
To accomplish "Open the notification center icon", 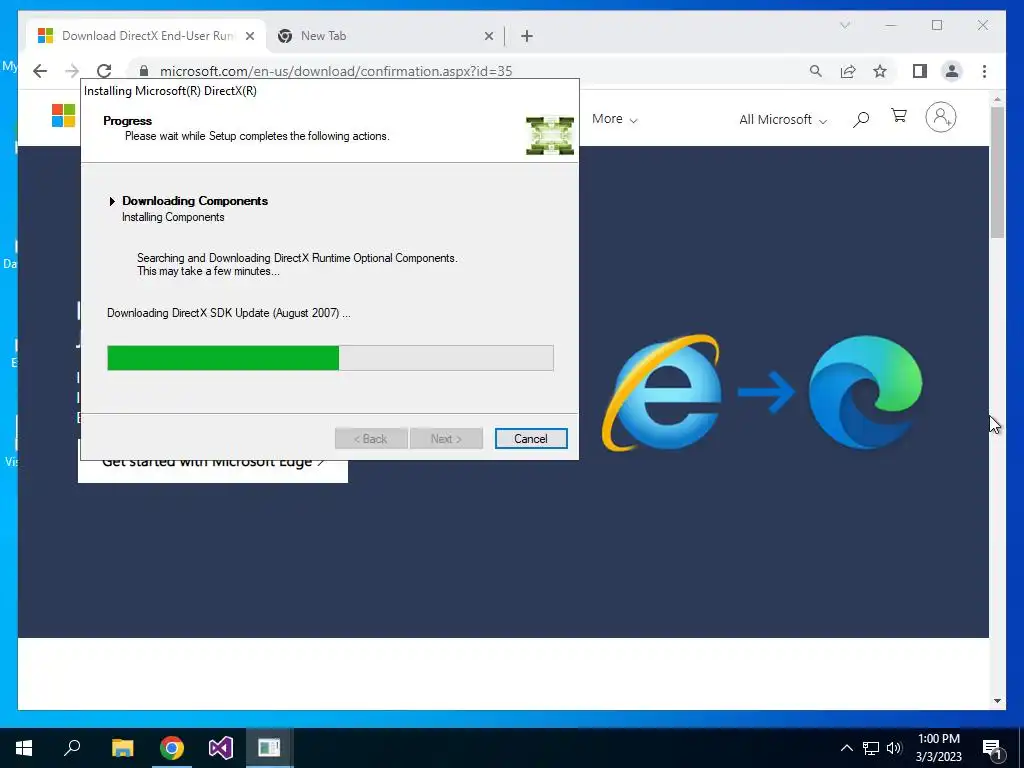I will coord(992,748).
